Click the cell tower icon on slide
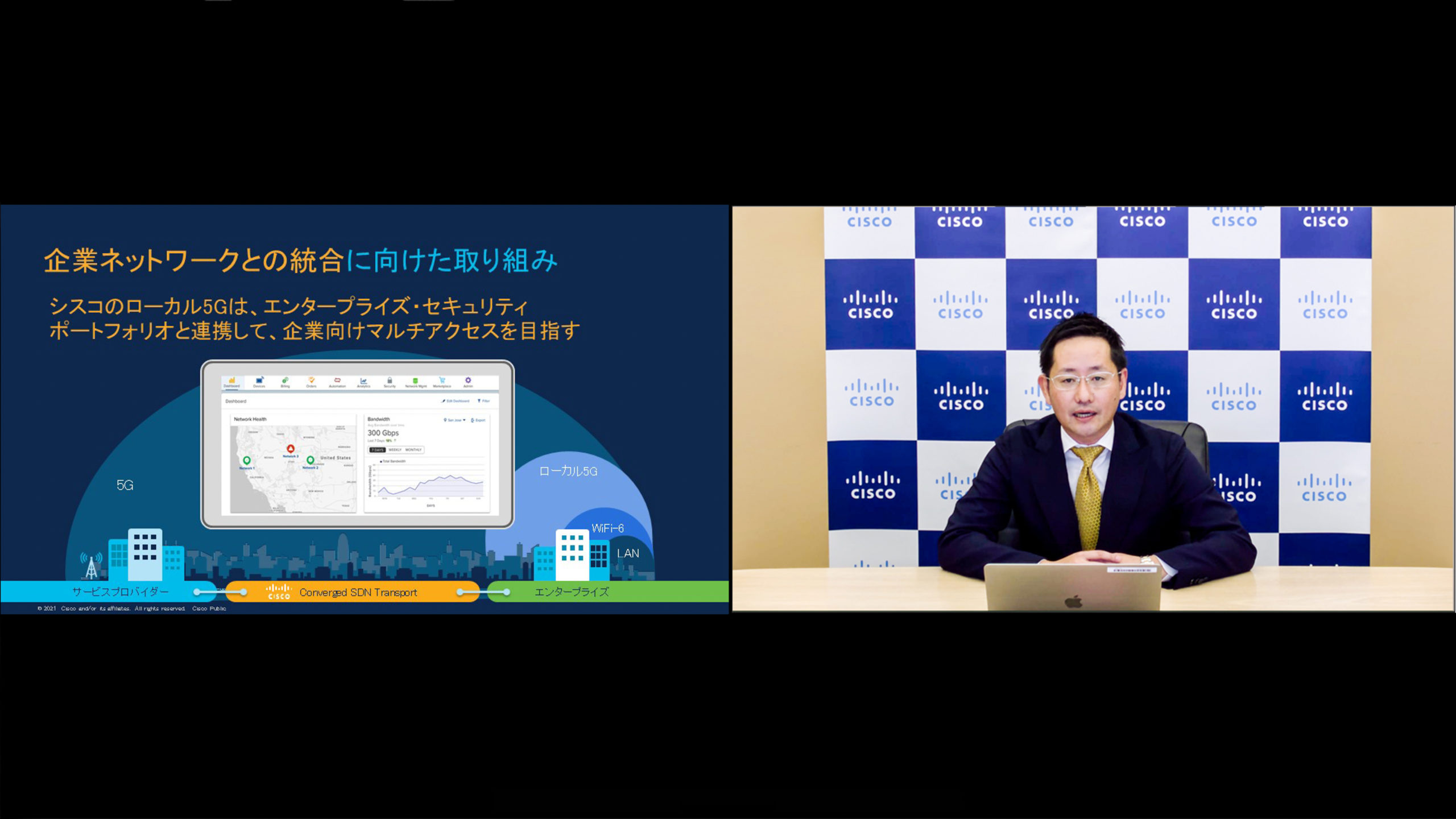 [91, 565]
